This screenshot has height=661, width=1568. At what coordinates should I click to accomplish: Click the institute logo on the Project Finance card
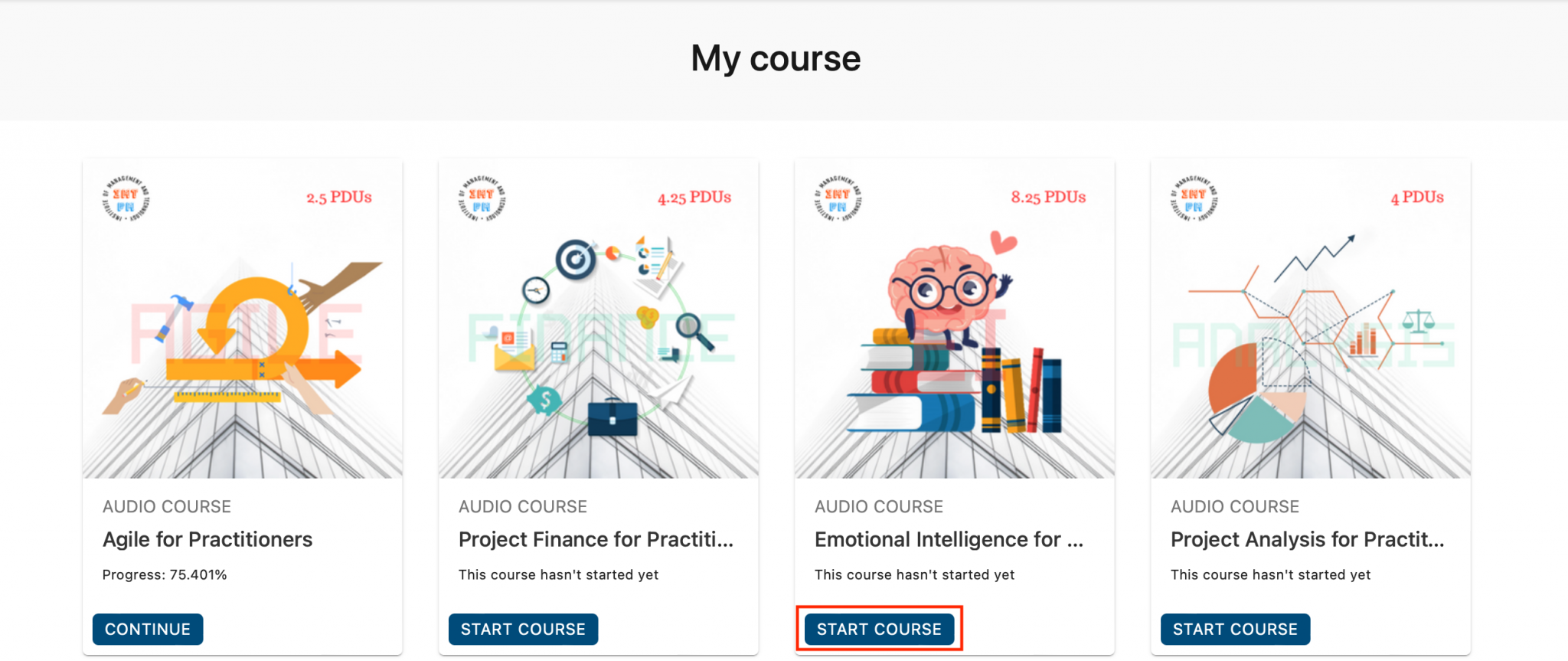point(482,198)
